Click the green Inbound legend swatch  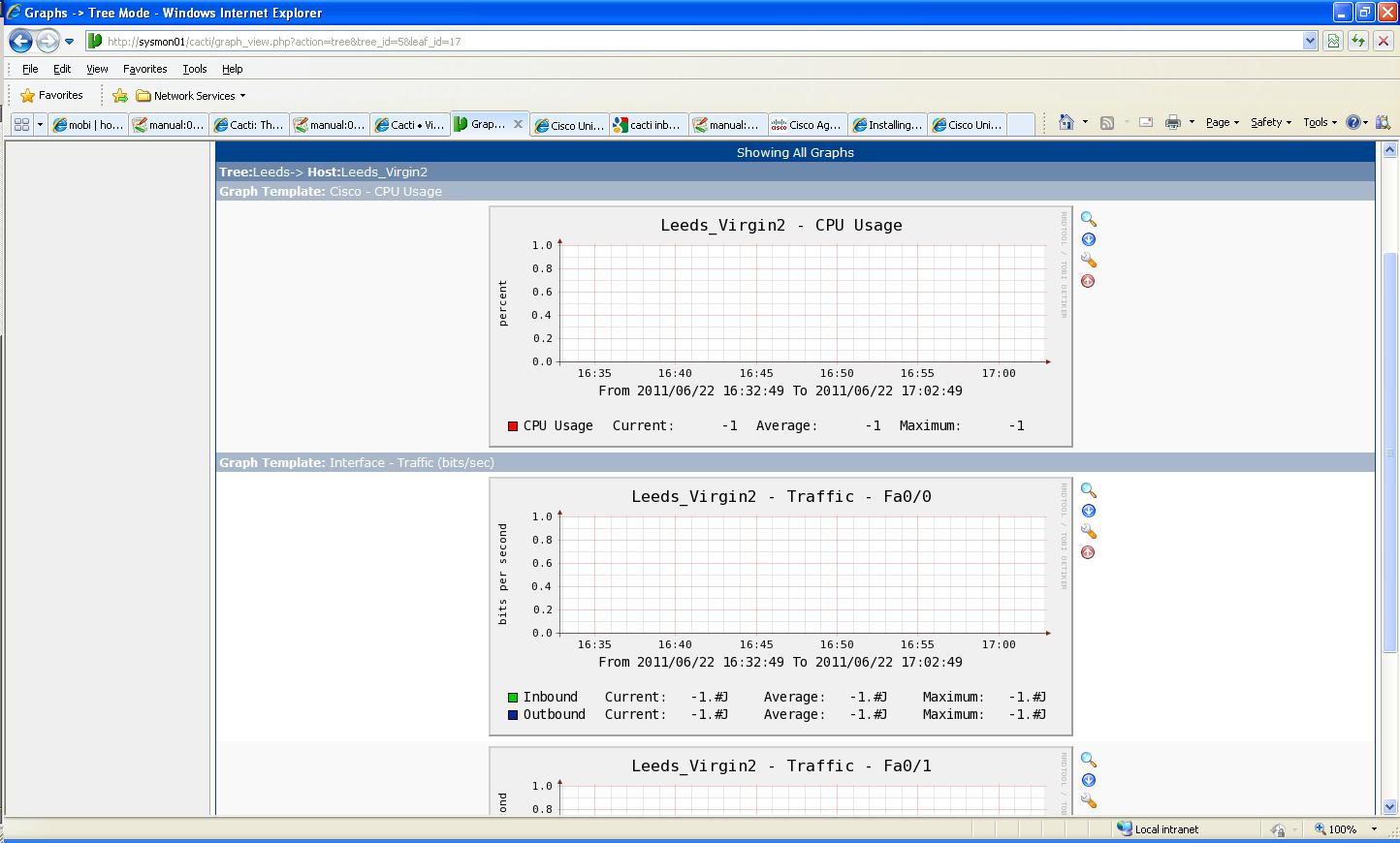[513, 698]
